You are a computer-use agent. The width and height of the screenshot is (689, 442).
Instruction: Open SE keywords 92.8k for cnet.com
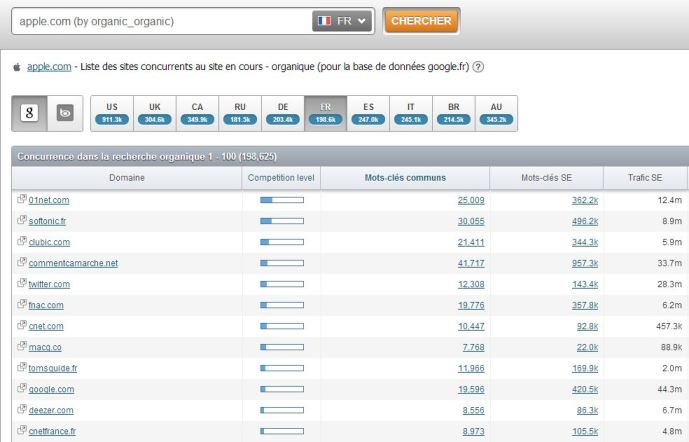pyautogui.click(x=587, y=326)
